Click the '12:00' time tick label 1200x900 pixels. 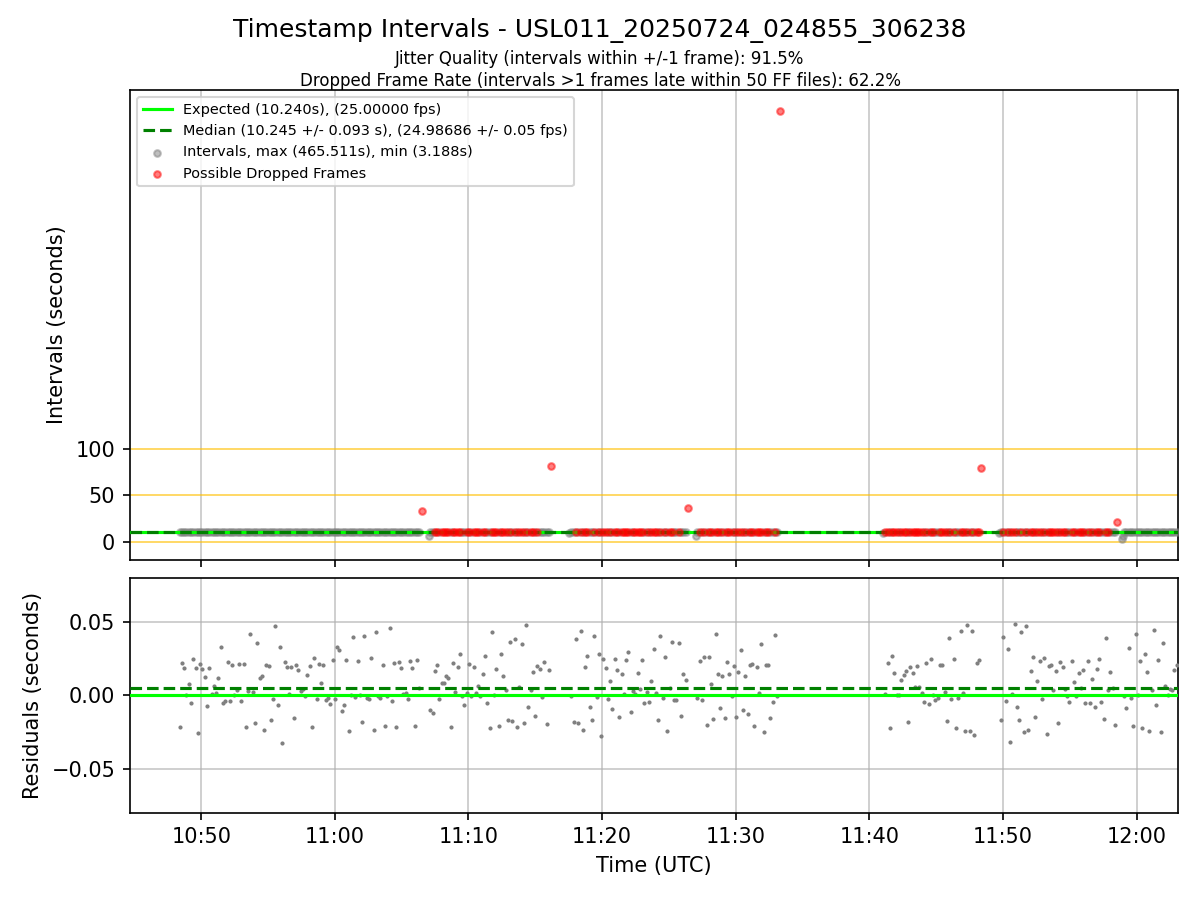coord(1137,836)
